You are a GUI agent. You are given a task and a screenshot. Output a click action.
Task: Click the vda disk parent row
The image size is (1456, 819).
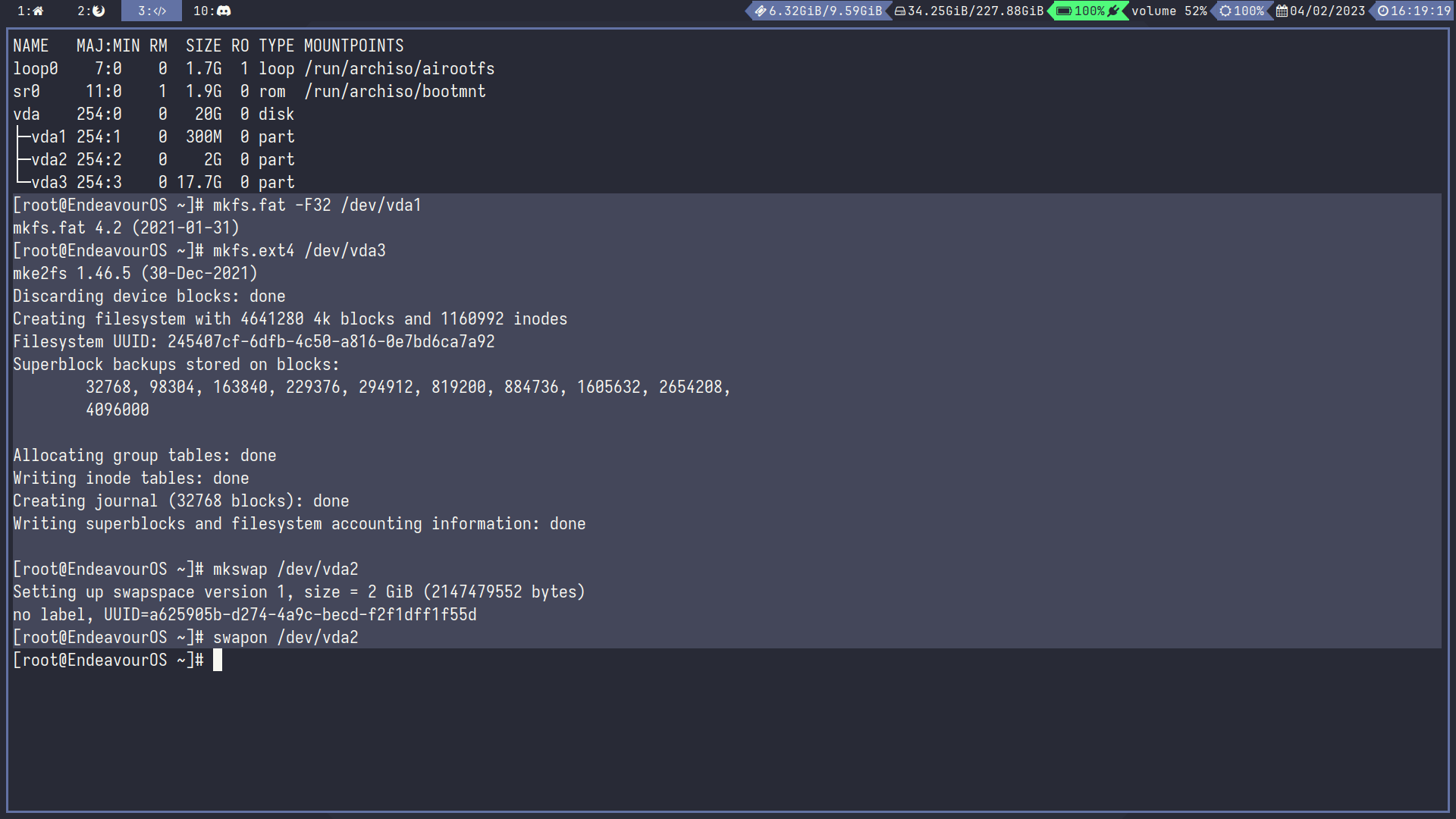coord(27,115)
